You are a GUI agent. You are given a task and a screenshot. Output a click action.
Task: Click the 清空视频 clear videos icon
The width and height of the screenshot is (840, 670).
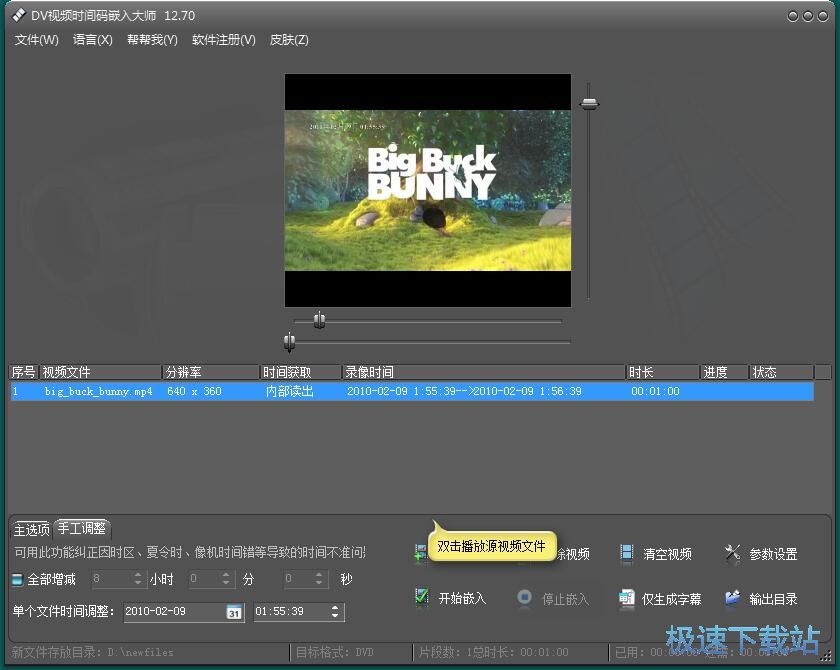point(626,553)
